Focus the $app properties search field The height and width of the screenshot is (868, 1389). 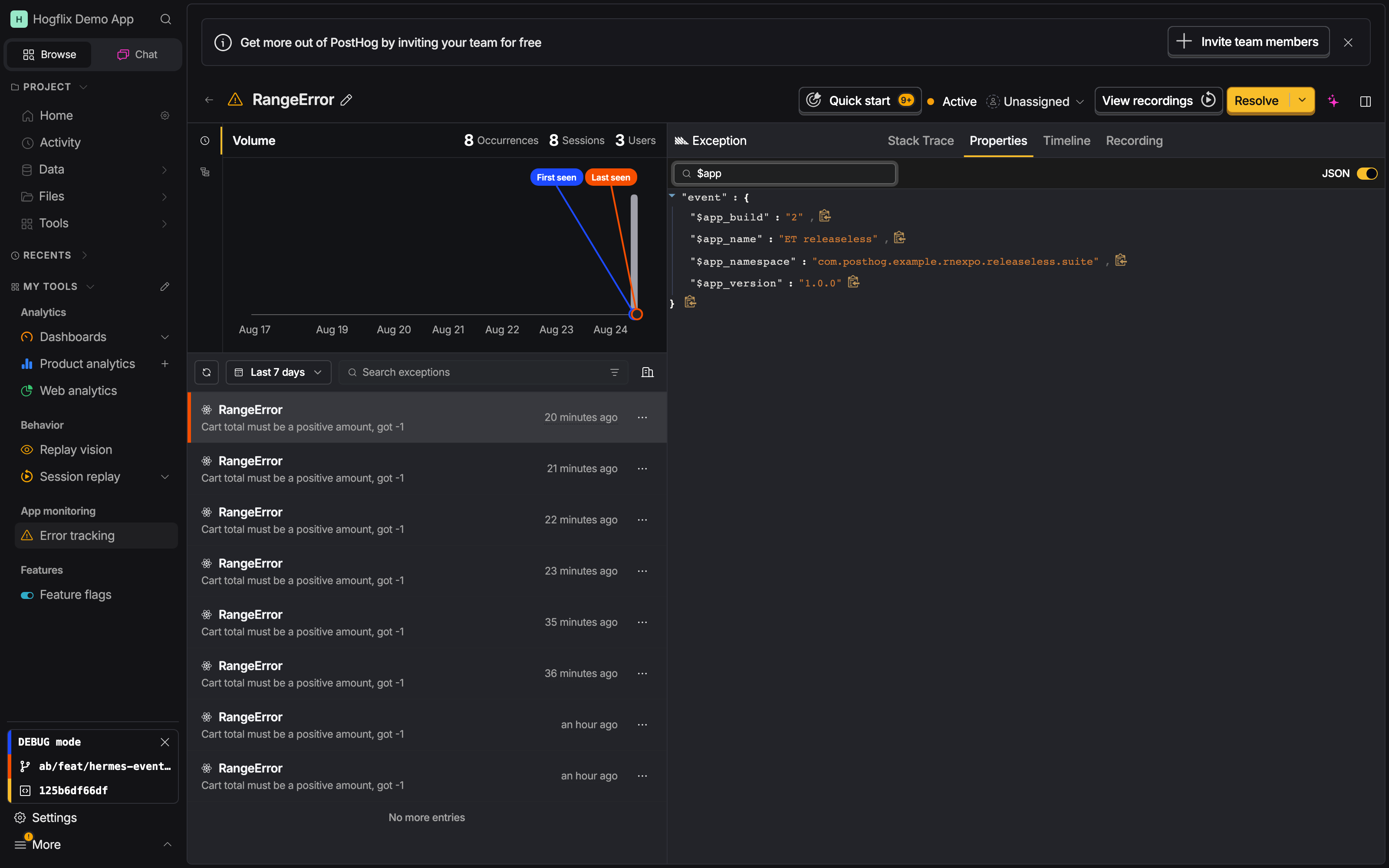pyautogui.click(x=785, y=173)
